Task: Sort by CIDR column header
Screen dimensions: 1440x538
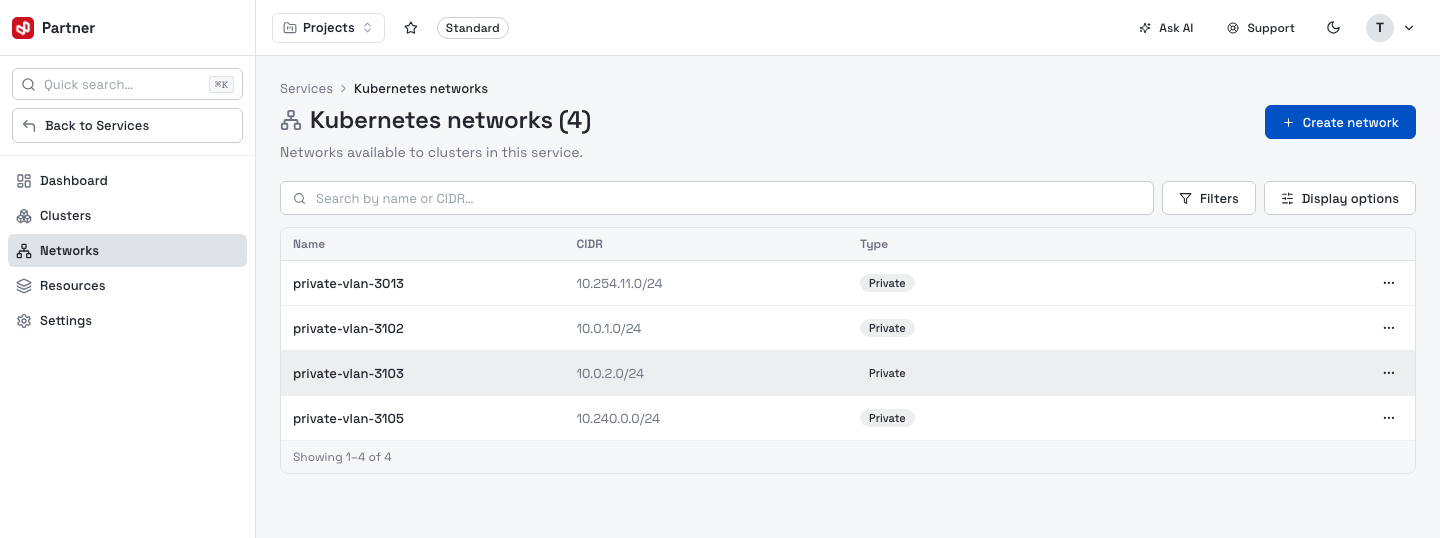Action: [590, 244]
